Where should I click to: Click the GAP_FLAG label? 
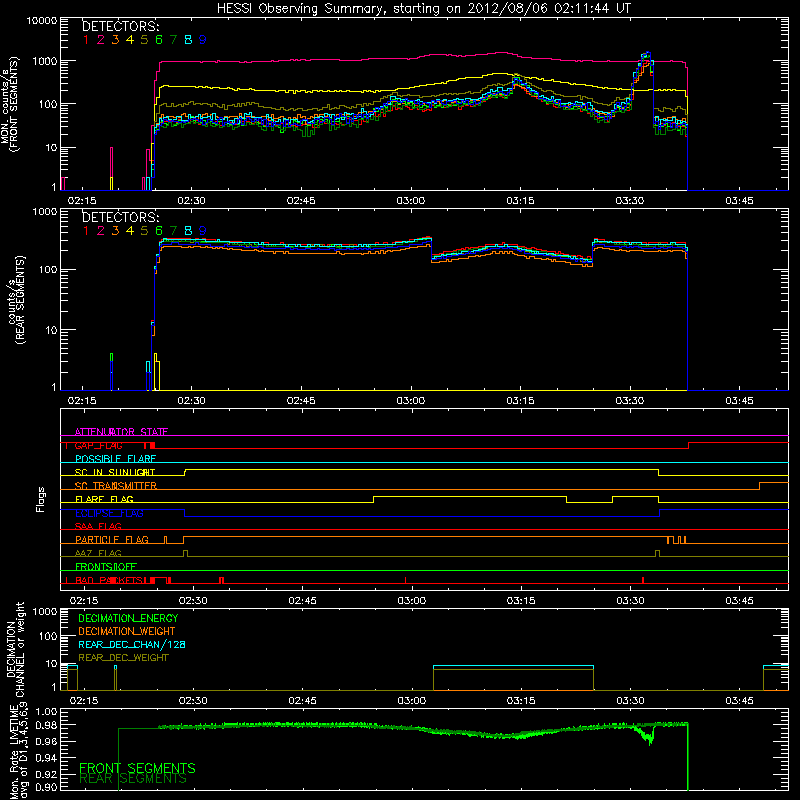tap(98, 445)
